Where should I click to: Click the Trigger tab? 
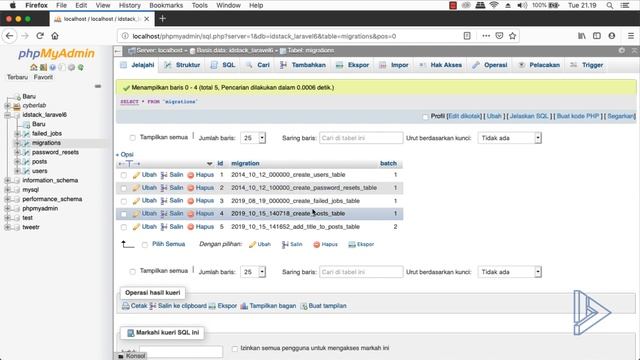587,65
